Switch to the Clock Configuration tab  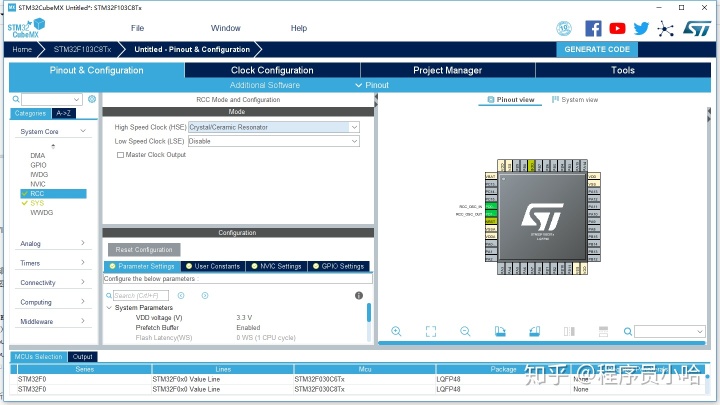[x=272, y=70]
